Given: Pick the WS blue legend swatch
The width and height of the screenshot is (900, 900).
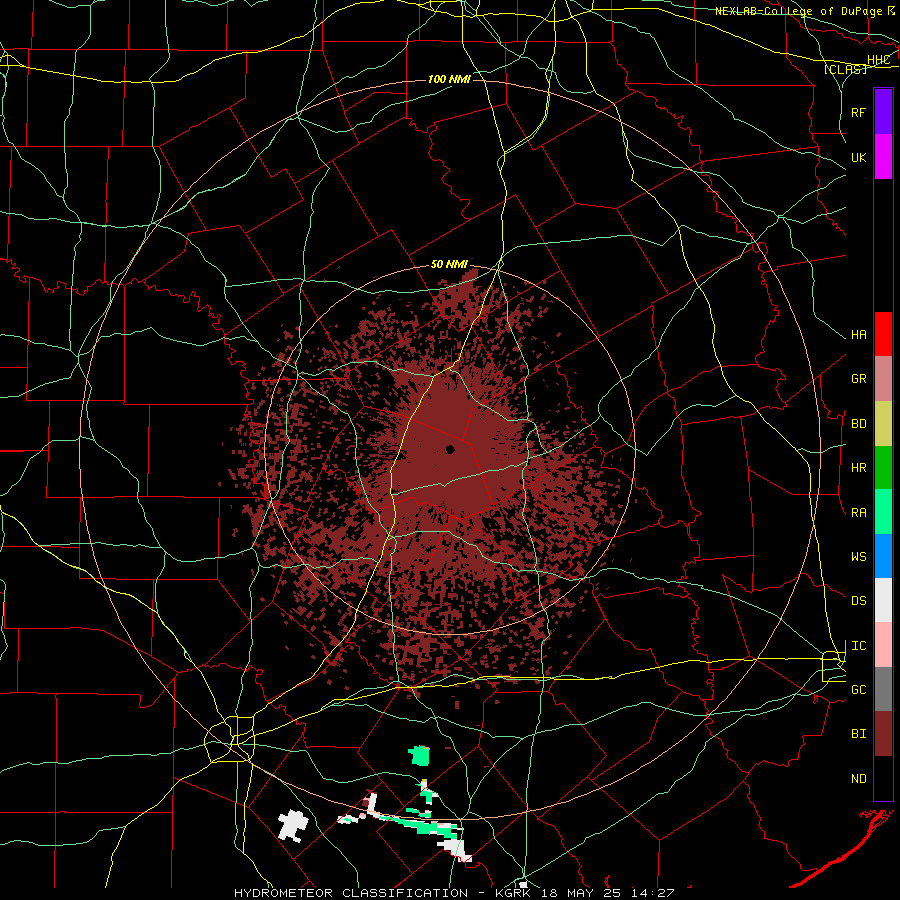Looking at the screenshot, I should click(883, 556).
